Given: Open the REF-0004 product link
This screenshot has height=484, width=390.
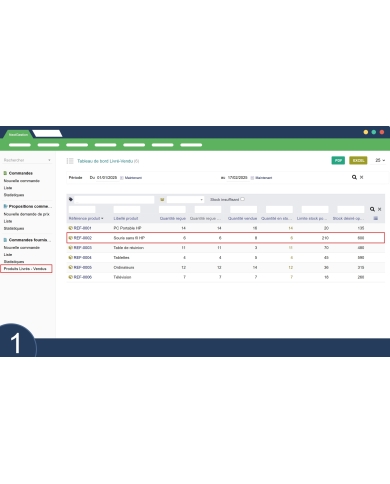Looking at the screenshot, I should tap(83, 257).
